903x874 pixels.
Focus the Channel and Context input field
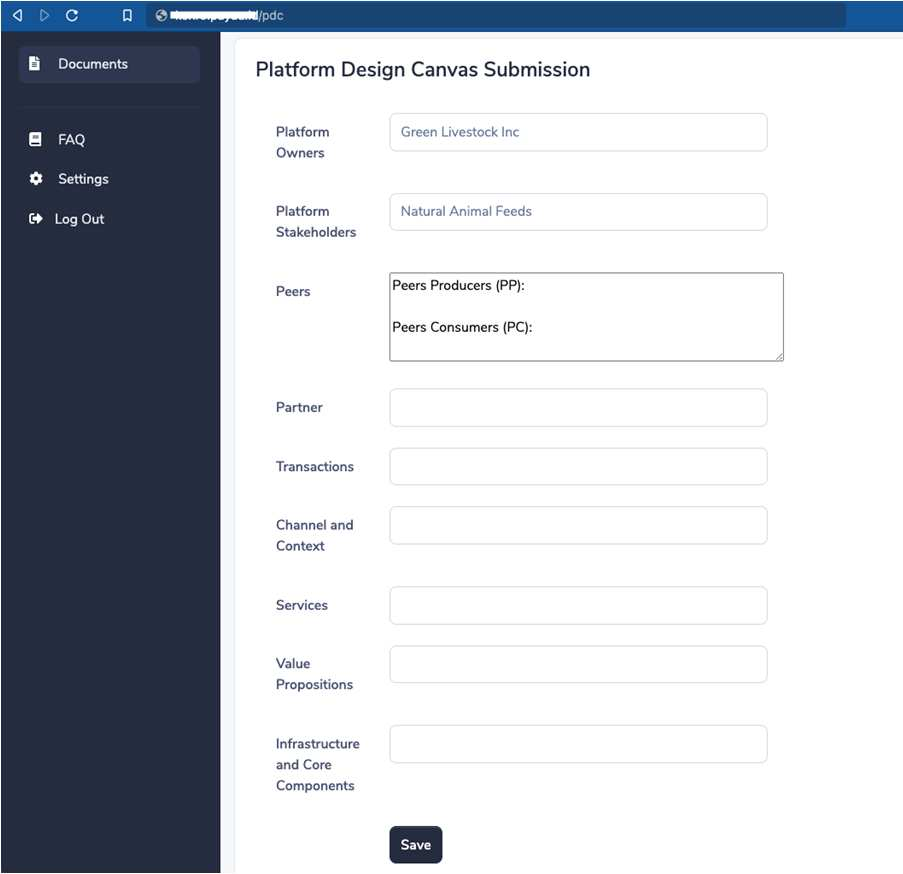tap(578, 525)
